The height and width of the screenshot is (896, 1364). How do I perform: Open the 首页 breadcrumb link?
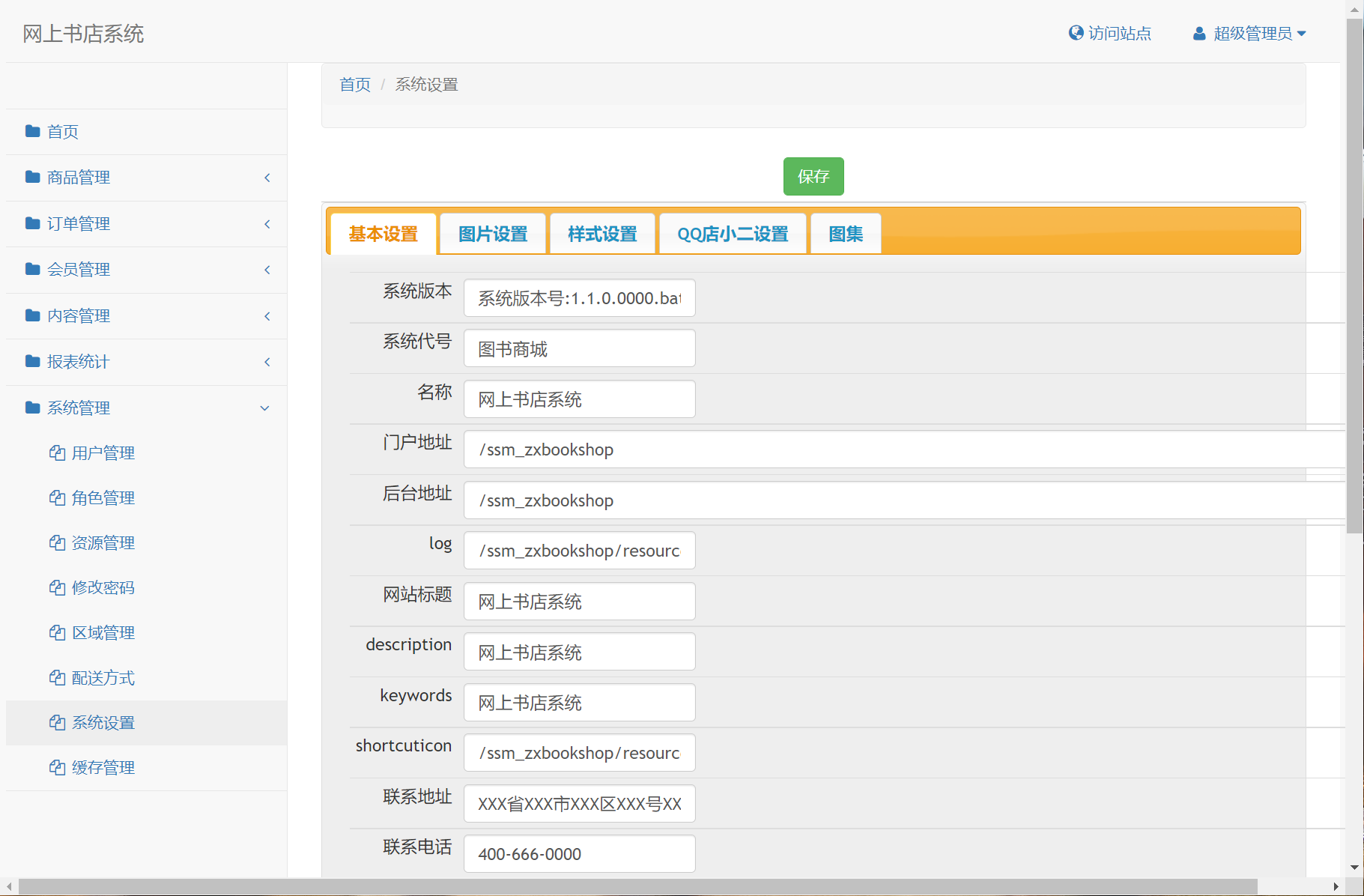[354, 84]
